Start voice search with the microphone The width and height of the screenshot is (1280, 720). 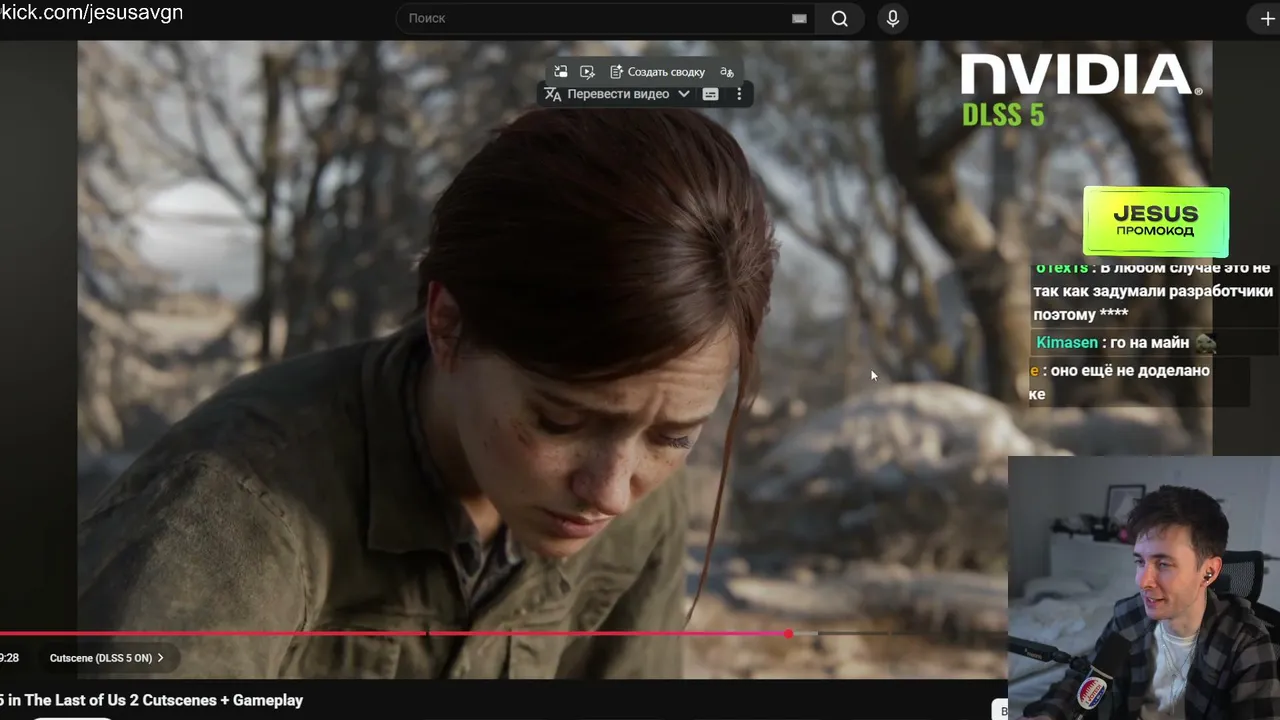(x=893, y=18)
